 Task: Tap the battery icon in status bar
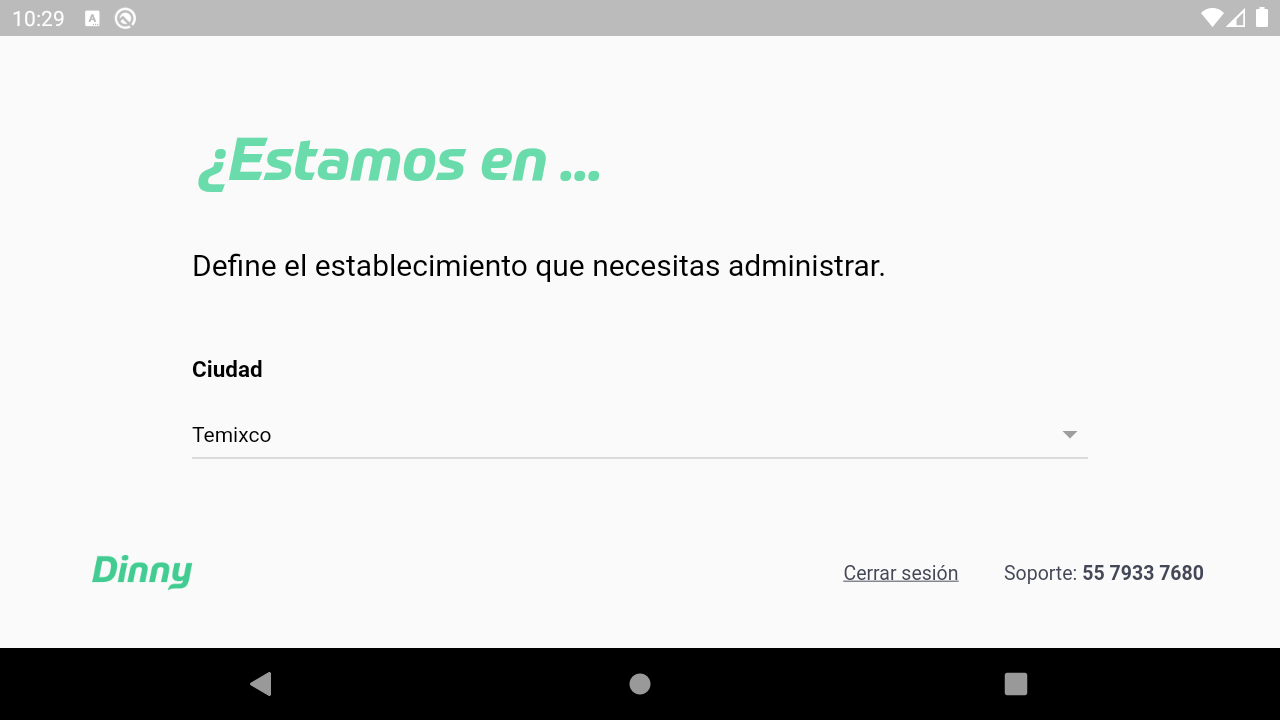pos(1262,18)
